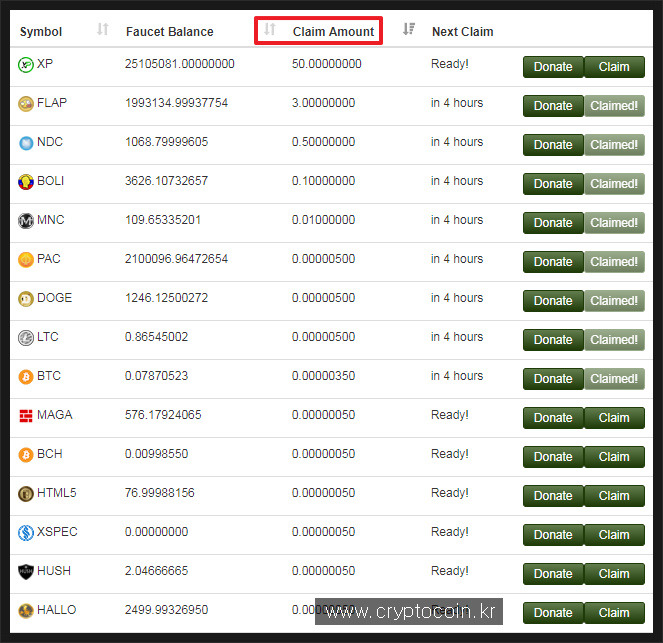Donate to the BCH faucet

553,457
